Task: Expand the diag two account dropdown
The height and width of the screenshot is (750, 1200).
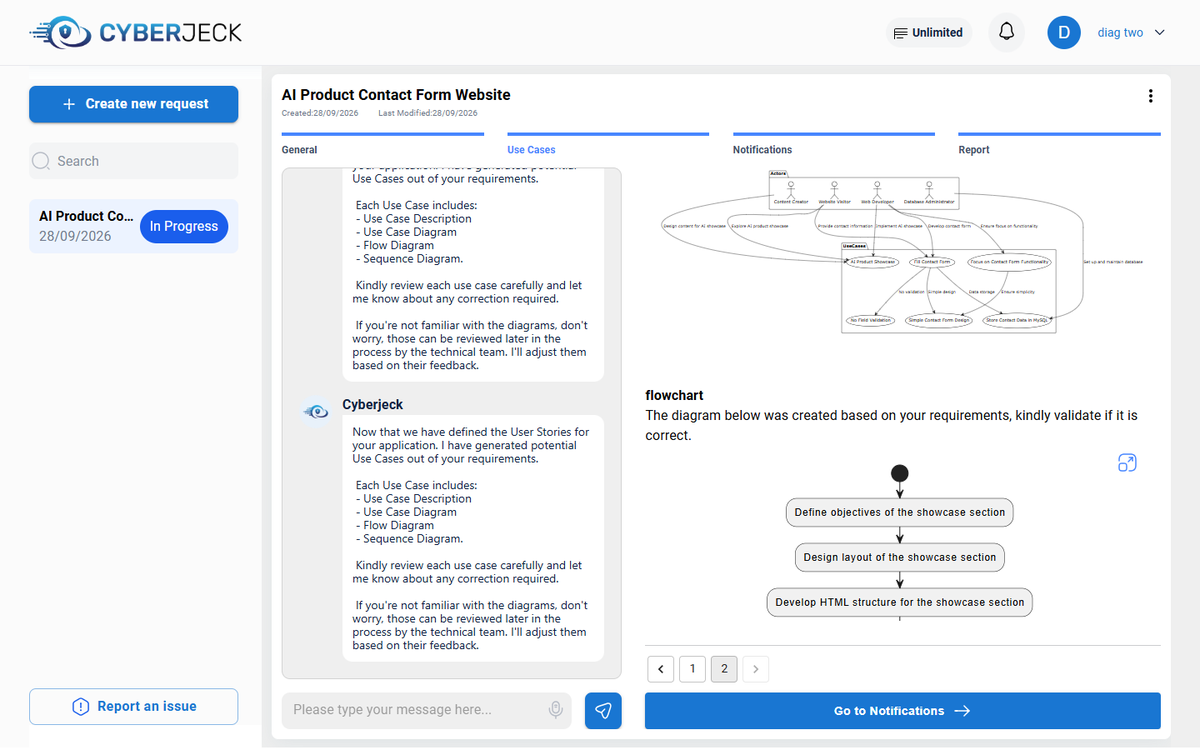Action: point(1131,33)
